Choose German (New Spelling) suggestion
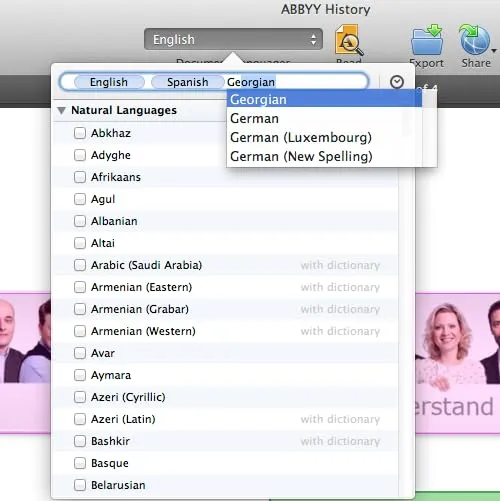The image size is (500, 501). click(324, 156)
